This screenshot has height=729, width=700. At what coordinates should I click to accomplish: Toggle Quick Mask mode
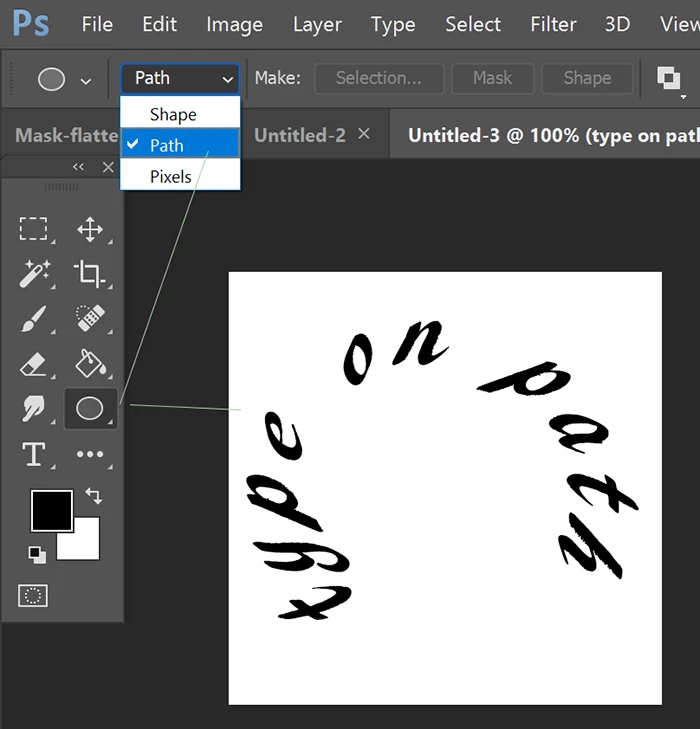pos(33,596)
